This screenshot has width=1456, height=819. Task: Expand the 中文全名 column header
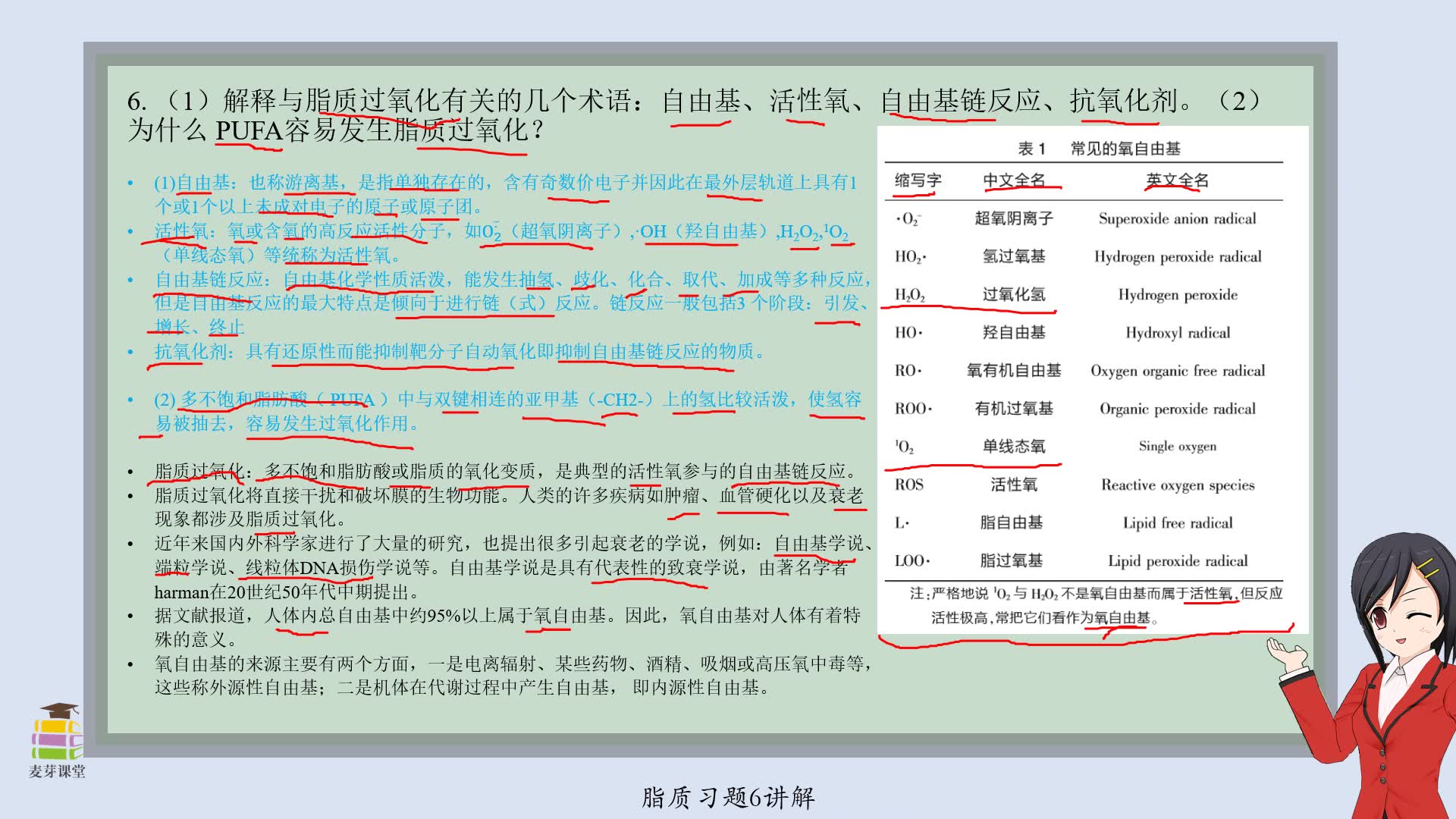click(1015, 180)
